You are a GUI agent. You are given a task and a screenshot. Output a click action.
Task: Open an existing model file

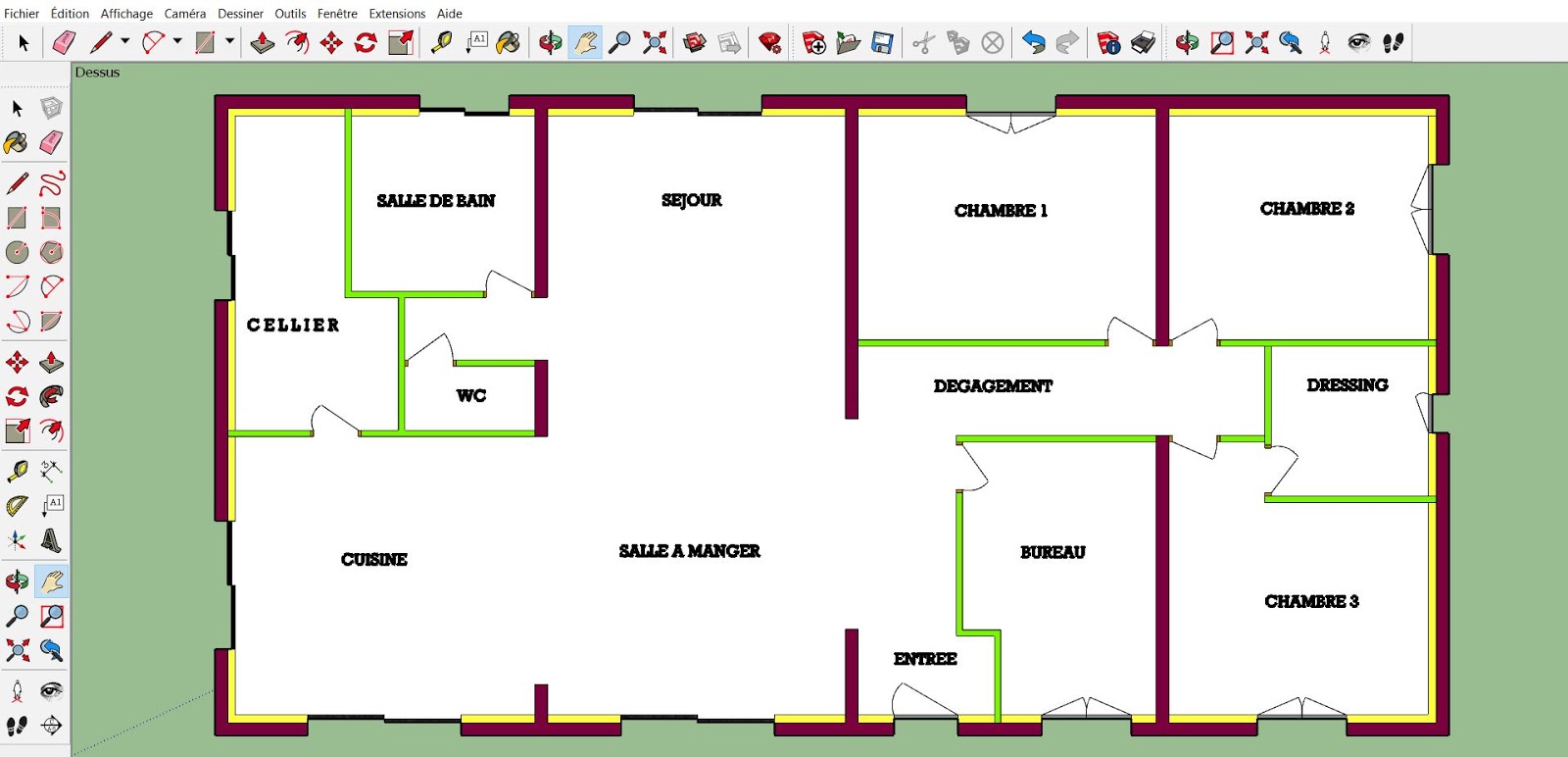[x=849, y=42]
